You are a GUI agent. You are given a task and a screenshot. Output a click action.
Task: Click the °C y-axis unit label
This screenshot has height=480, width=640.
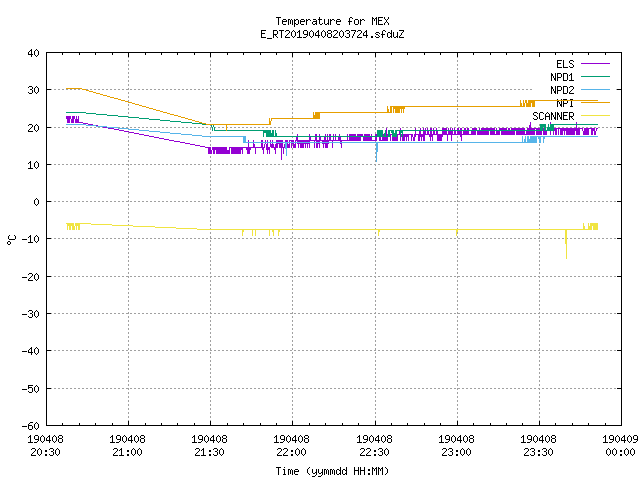point(11,240)
